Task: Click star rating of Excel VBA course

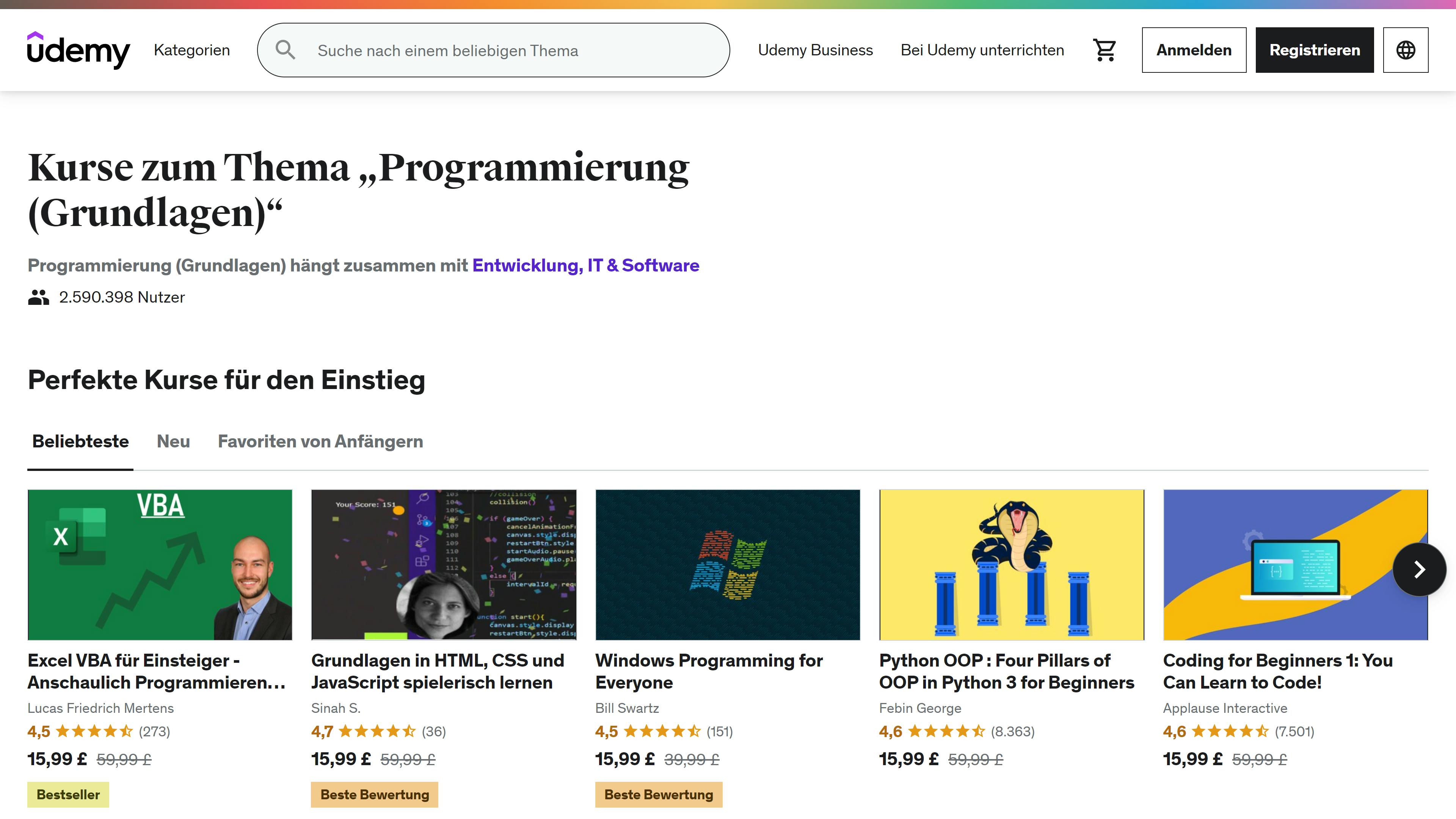Action: 94,731
